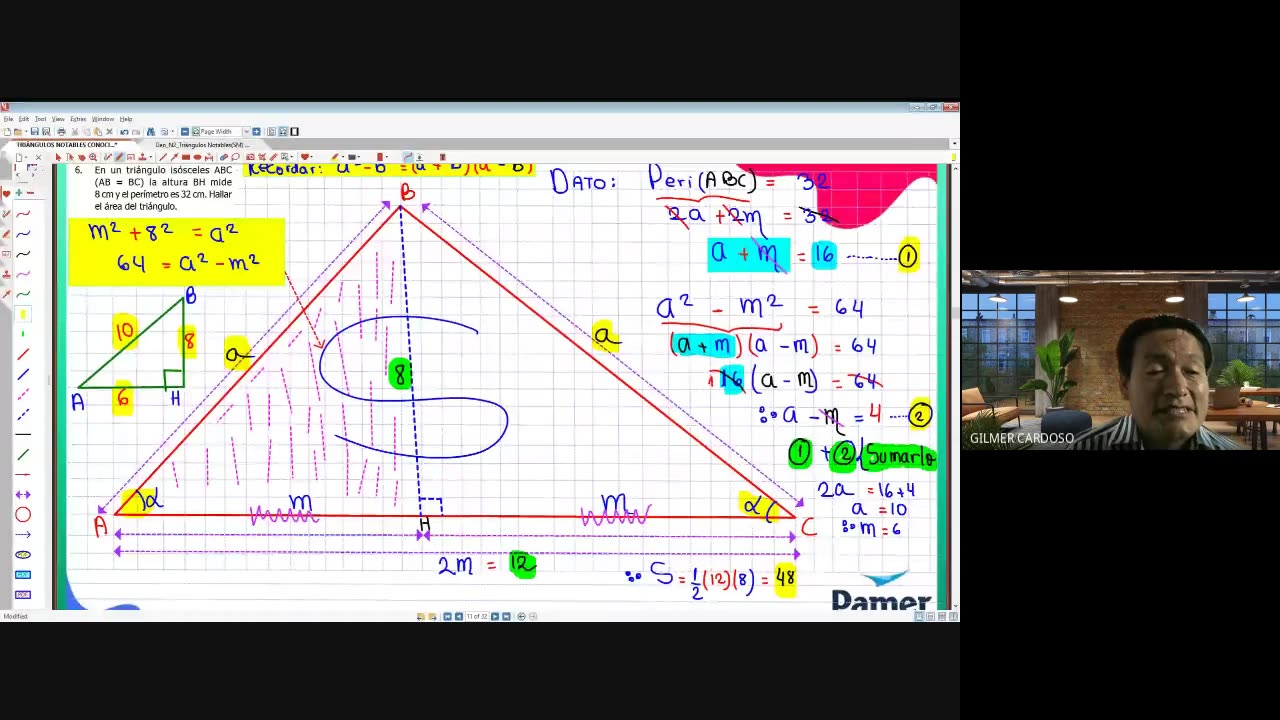Open the View menu

tap(58, 119)
